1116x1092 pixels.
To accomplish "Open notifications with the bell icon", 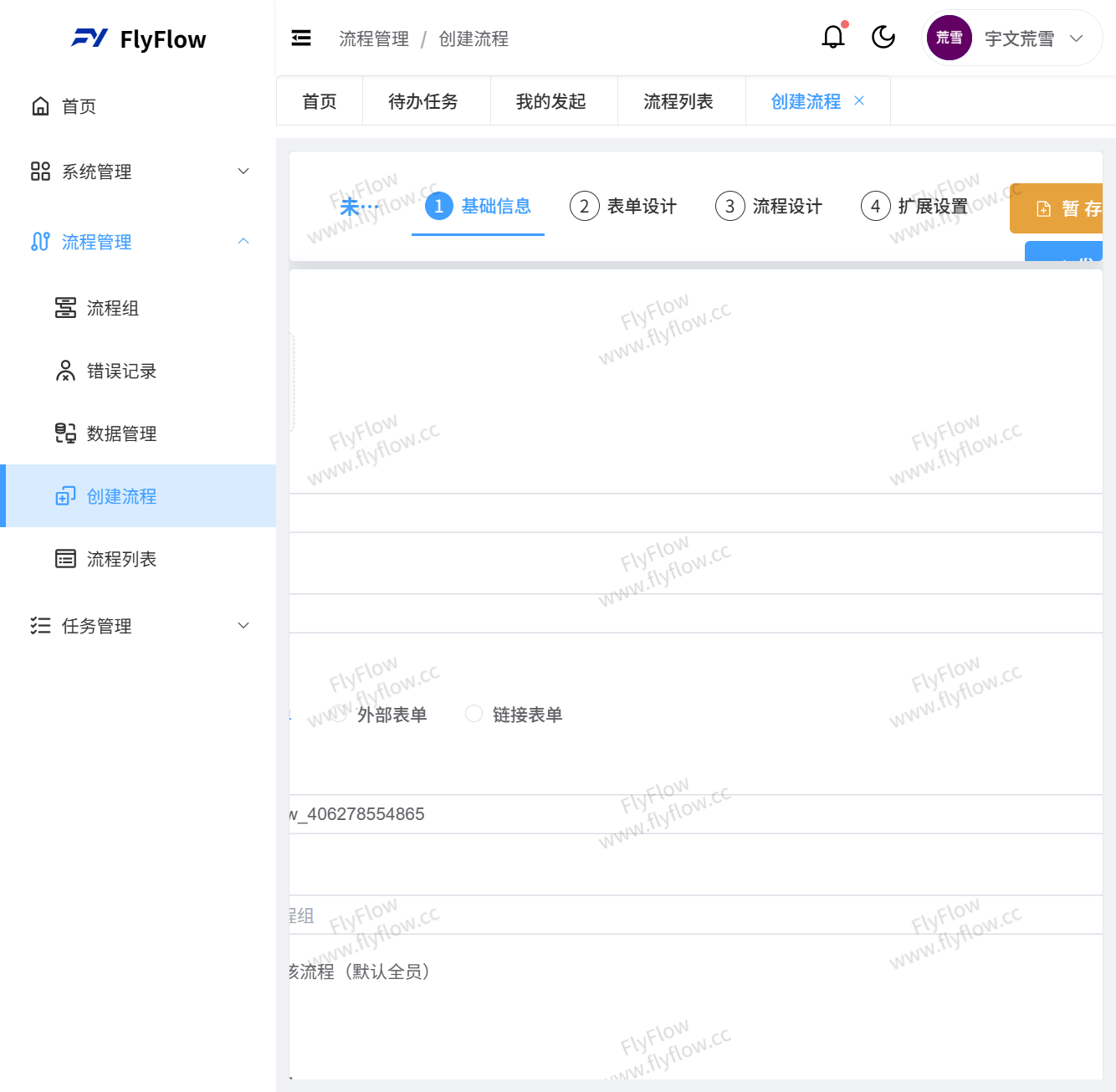I will click(833, 38).
